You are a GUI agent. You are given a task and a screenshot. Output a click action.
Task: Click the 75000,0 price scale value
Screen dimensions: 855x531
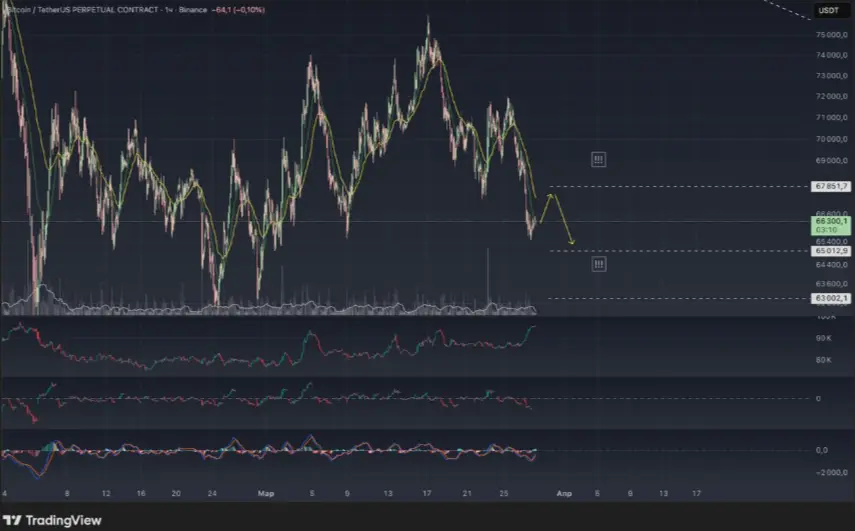pyautogui.click(x=832, y=34)
